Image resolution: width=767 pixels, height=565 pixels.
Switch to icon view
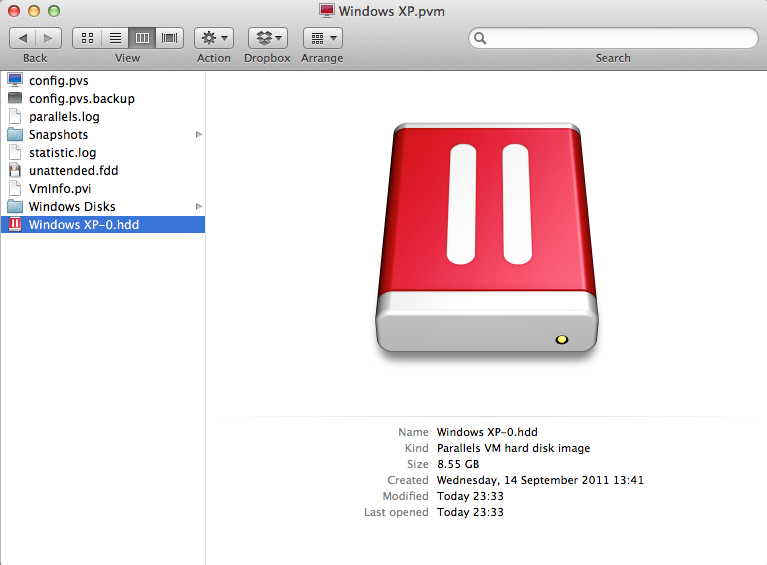coord(87,38)
